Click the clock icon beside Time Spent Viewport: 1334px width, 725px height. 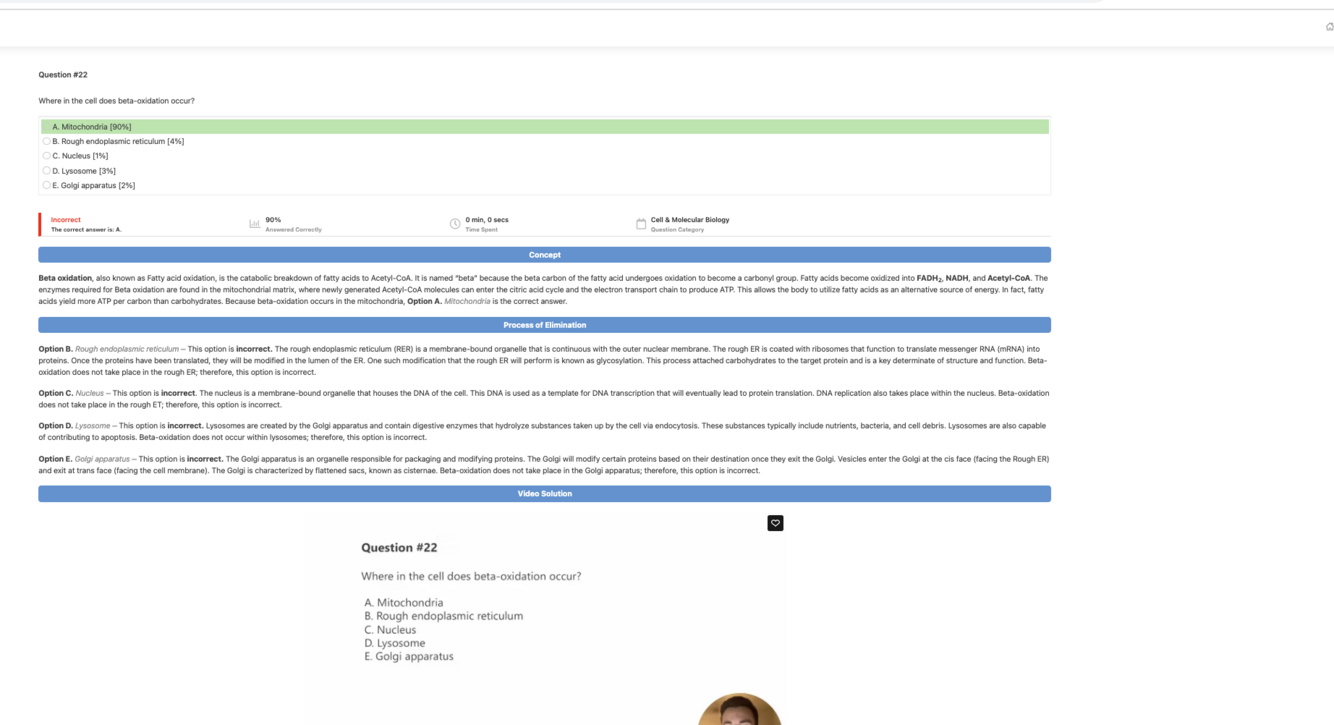(x=455, y=224)
